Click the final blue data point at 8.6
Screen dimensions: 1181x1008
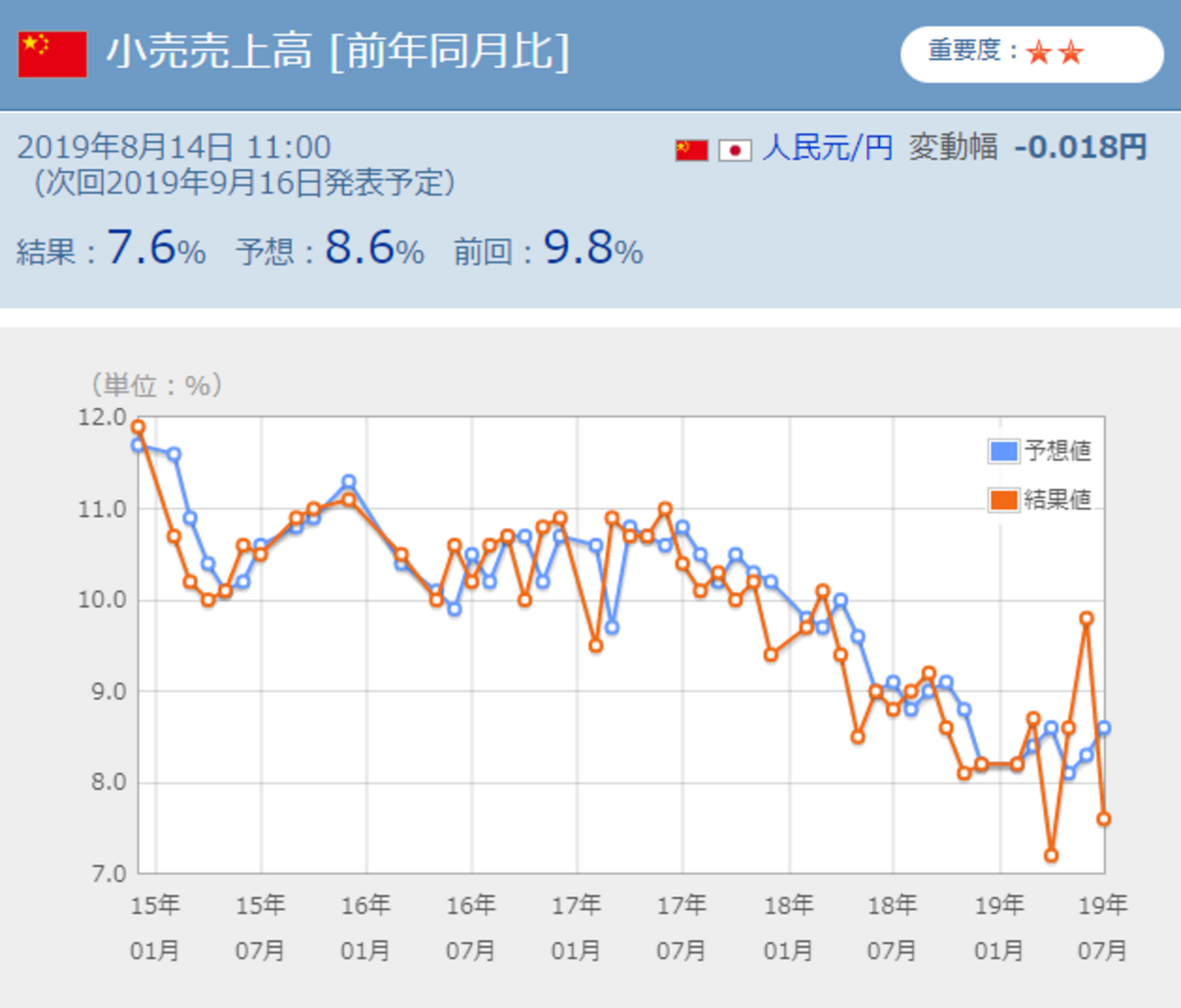click(x=1104, y=727)
